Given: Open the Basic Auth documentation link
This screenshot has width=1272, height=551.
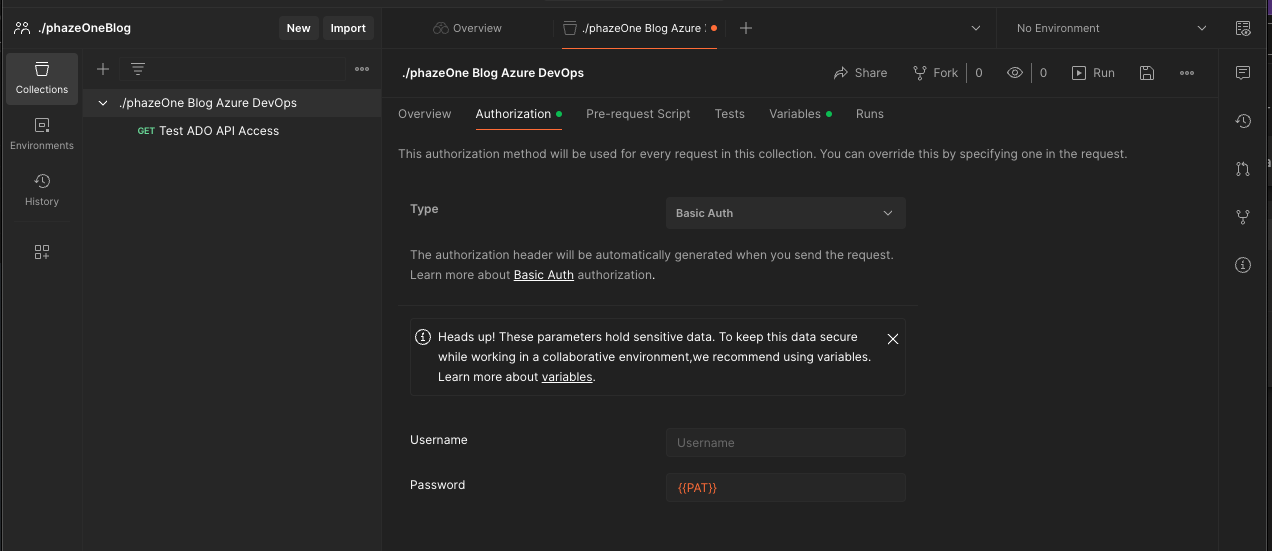Looking at the screenshot, I should 544,275.
